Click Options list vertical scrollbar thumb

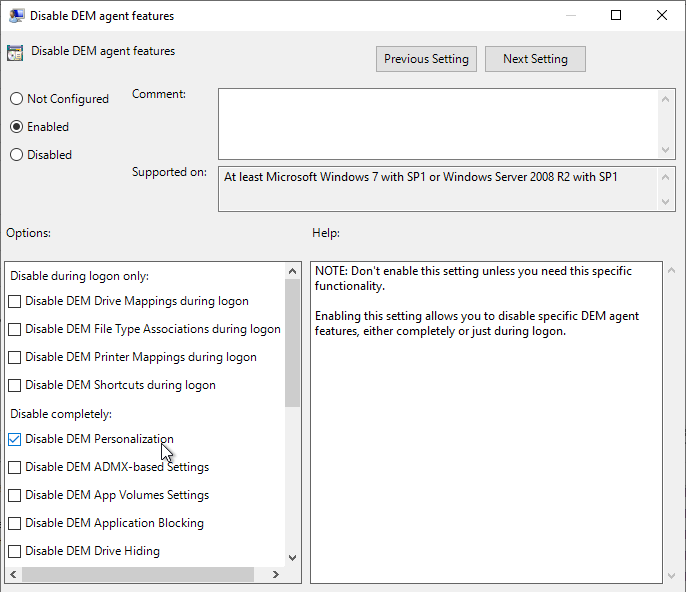tap(292, 343)
